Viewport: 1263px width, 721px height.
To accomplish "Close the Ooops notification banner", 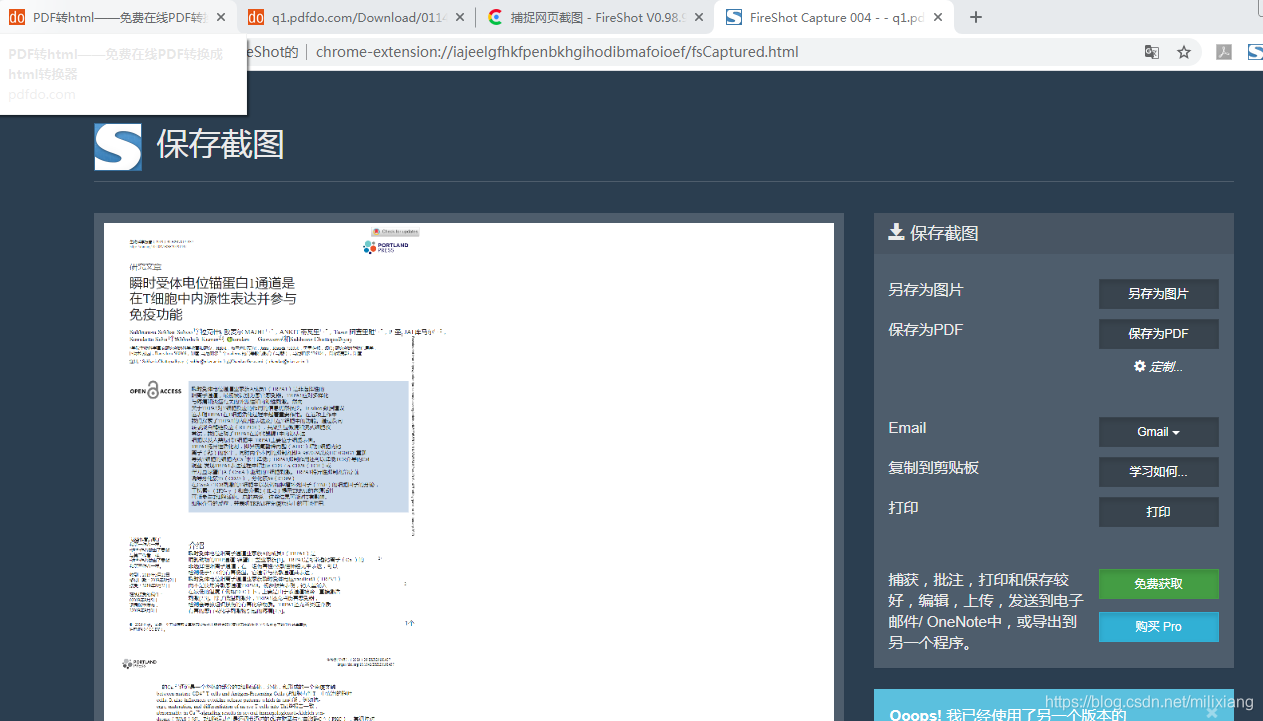I will tap(1212, 713).
